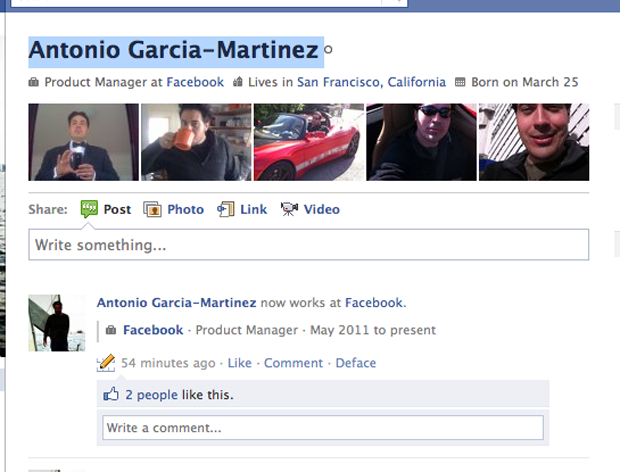
Task: Open the sunglasses photo thumbnail
Action: coord(422,142)
